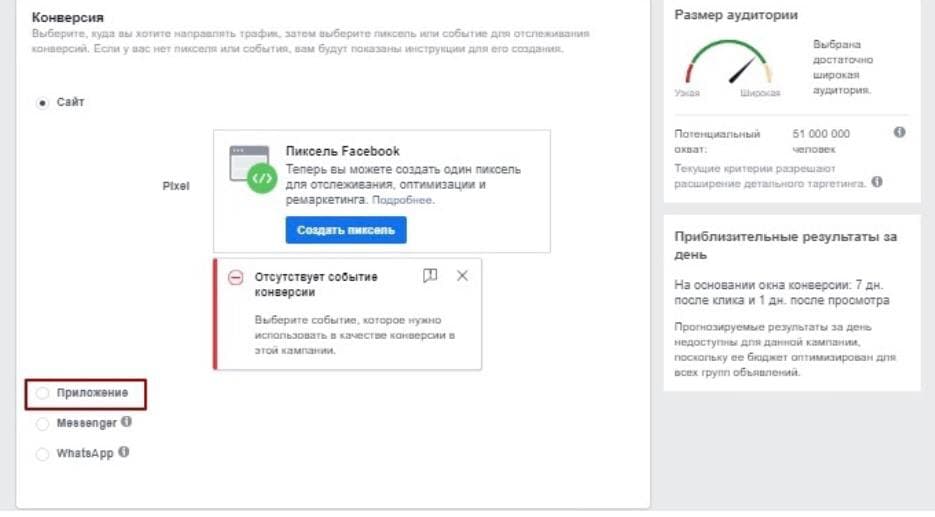Choose the WhatsApp conversion option
935x517 pixels.
(42, 454)
